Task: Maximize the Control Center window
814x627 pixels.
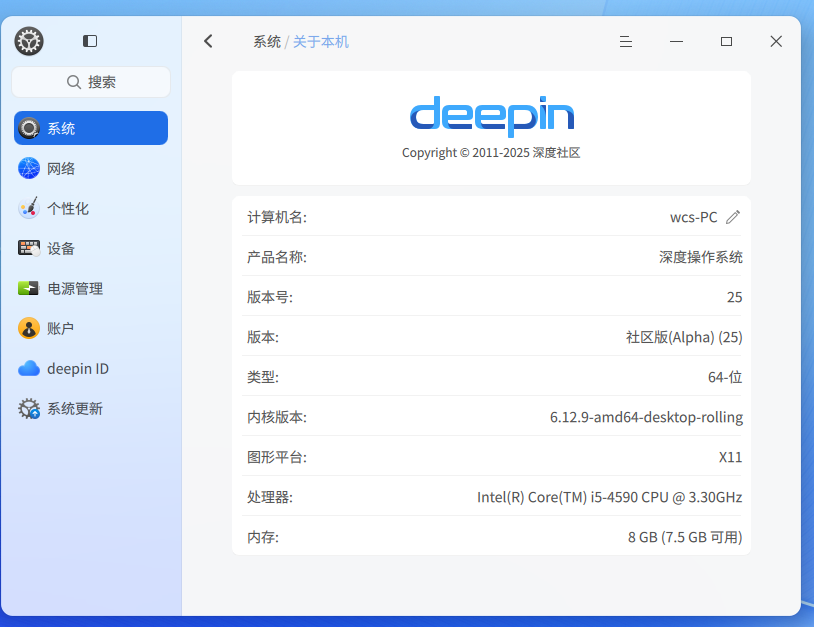Action: pyautogui.click(x=726, y=41)
